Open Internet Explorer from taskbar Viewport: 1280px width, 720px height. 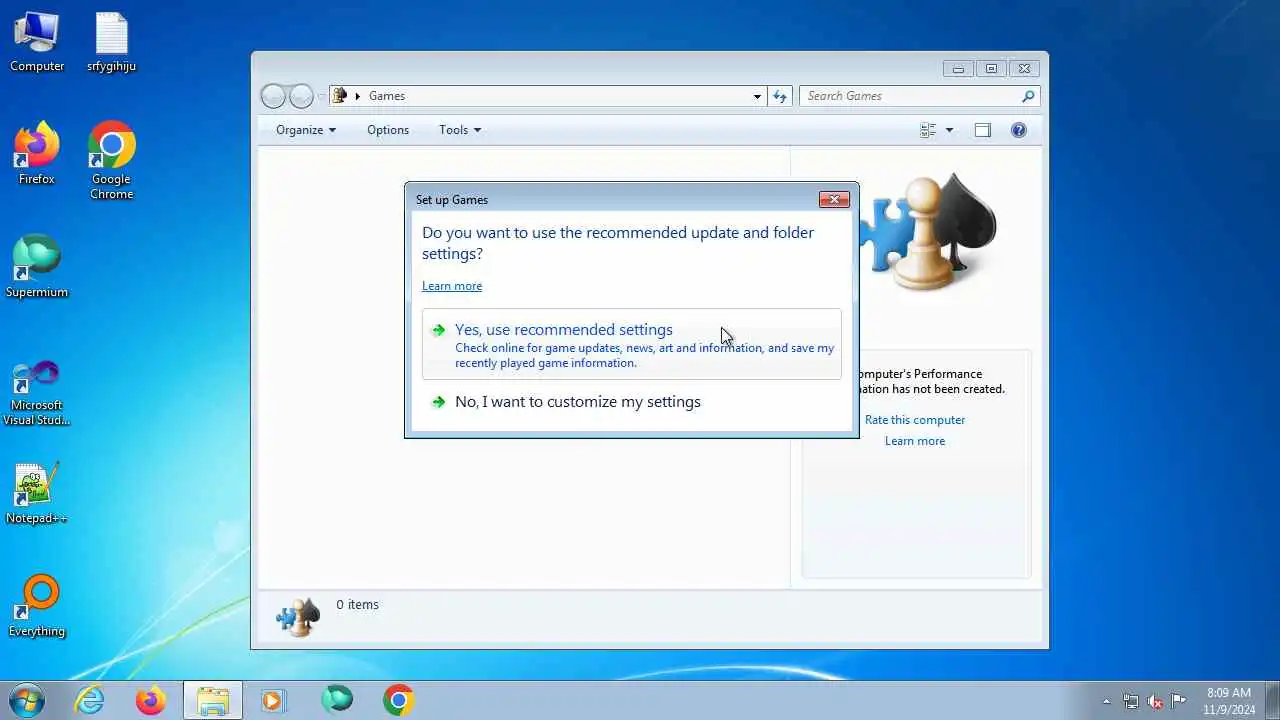90,700
